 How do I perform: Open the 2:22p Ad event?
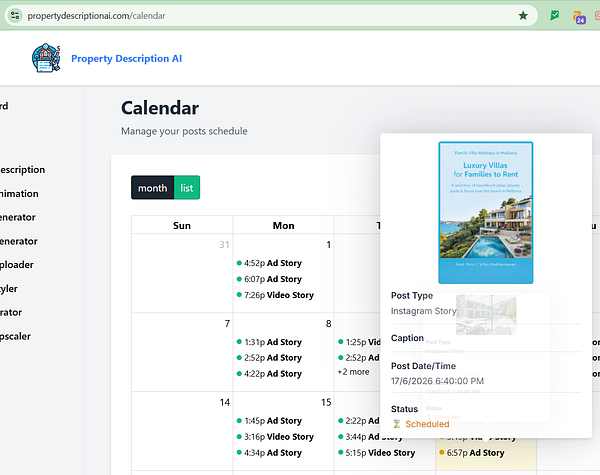click(x=359, y=421)
